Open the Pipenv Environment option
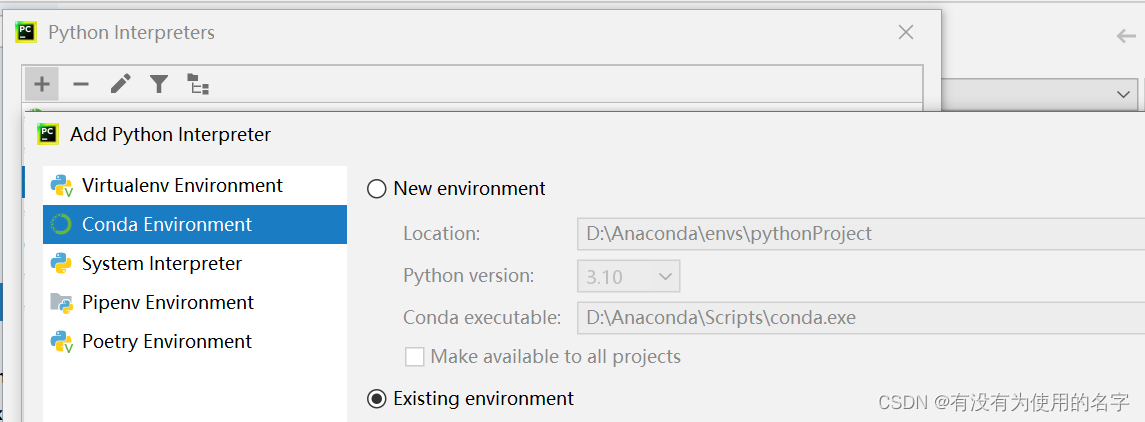This screenshot has width=1145, height=422. point(168,303)
